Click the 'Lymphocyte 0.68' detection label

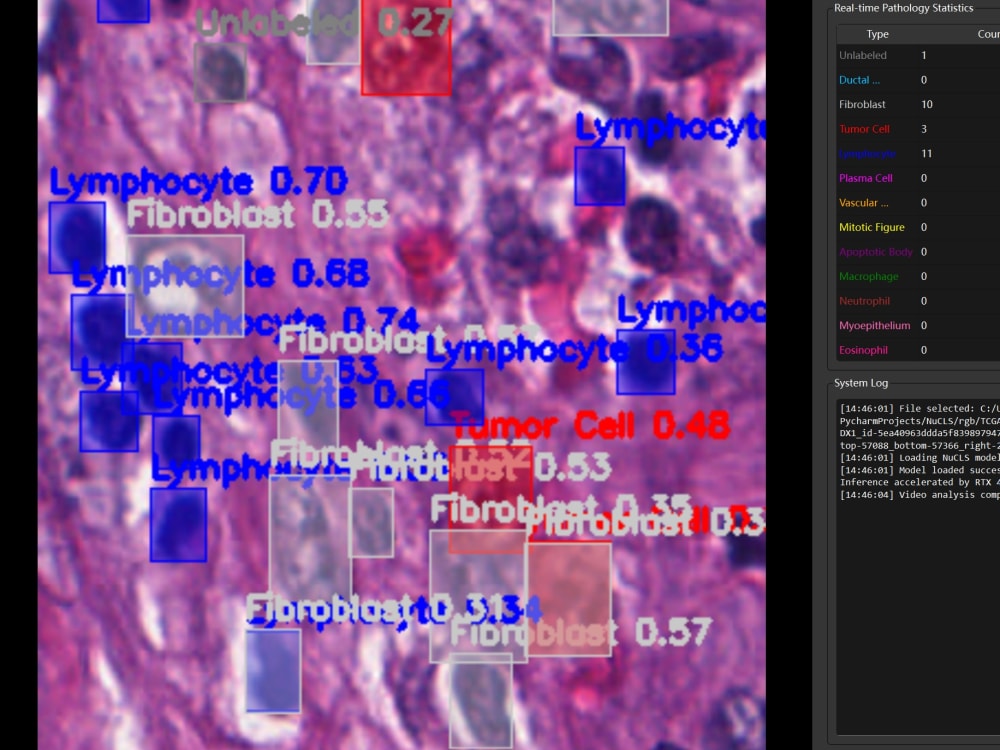221,274
